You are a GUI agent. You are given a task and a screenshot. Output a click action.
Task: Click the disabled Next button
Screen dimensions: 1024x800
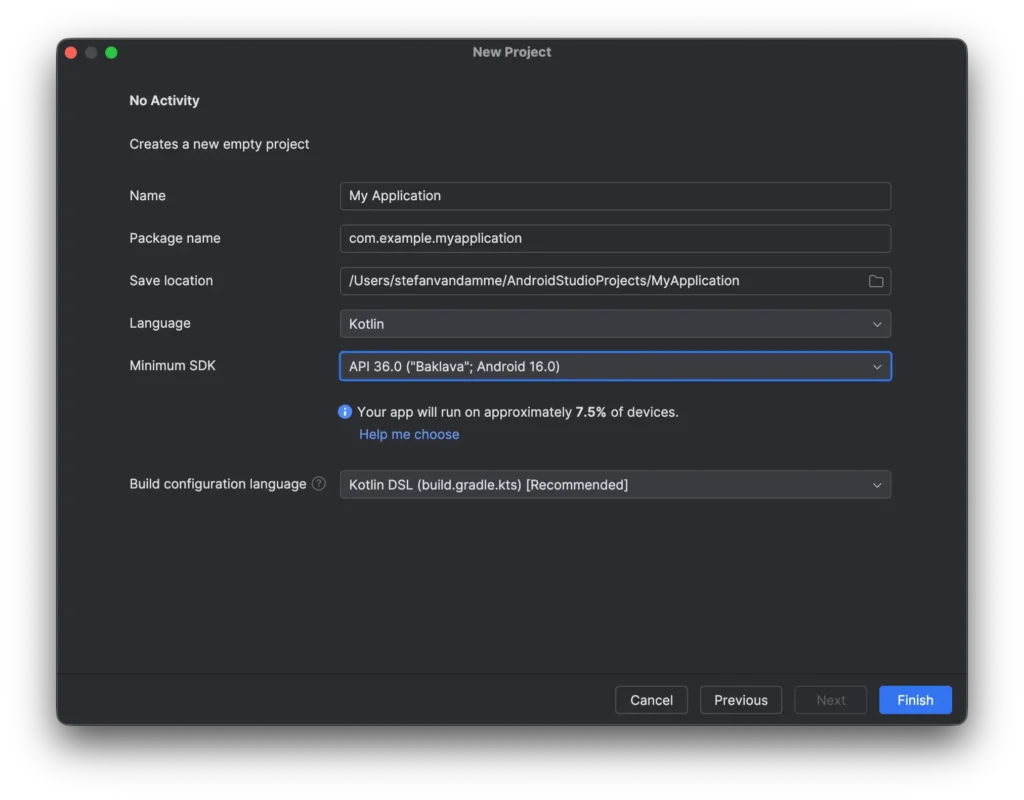point(830,699)
